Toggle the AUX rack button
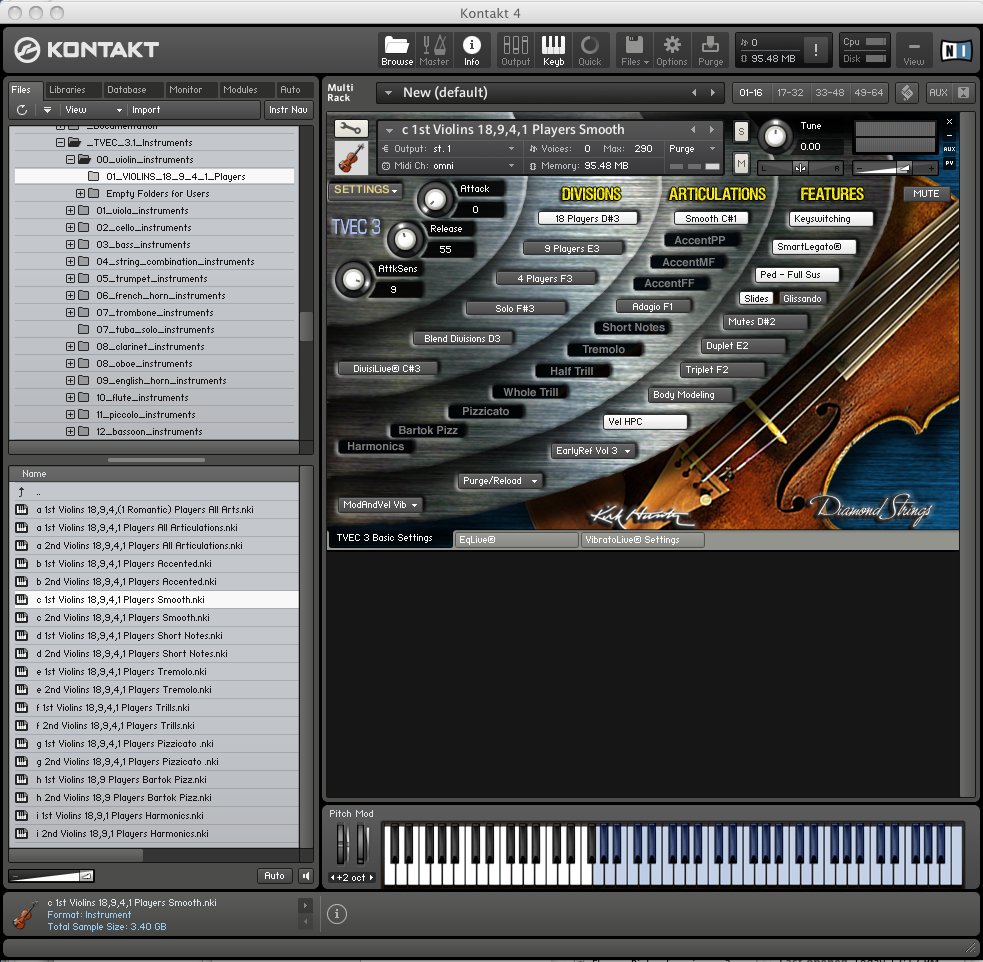The width and height of the screenshot is (983, 962). (x=938, y=93)
